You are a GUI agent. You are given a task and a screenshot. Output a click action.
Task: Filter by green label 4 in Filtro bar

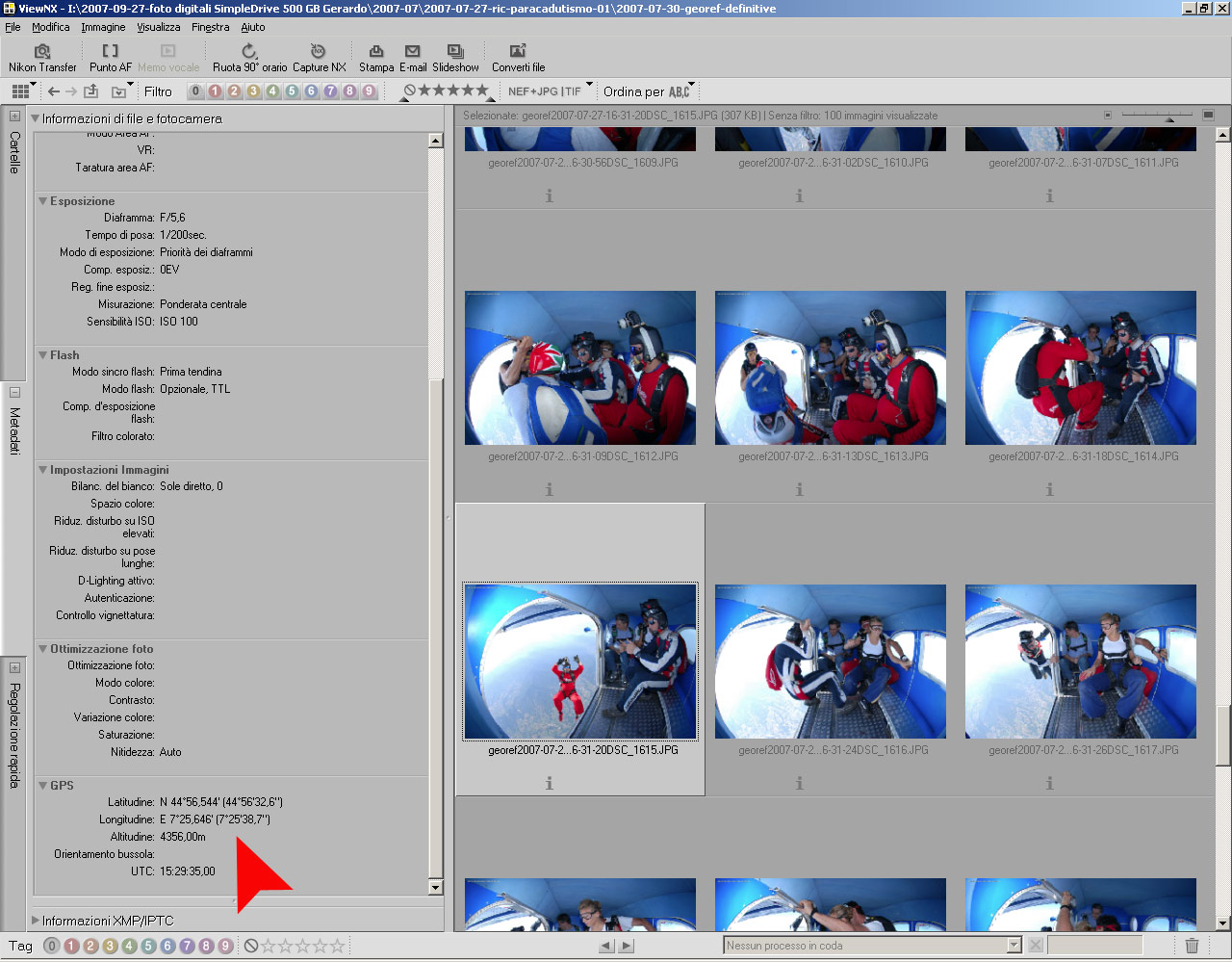(272, 91)
